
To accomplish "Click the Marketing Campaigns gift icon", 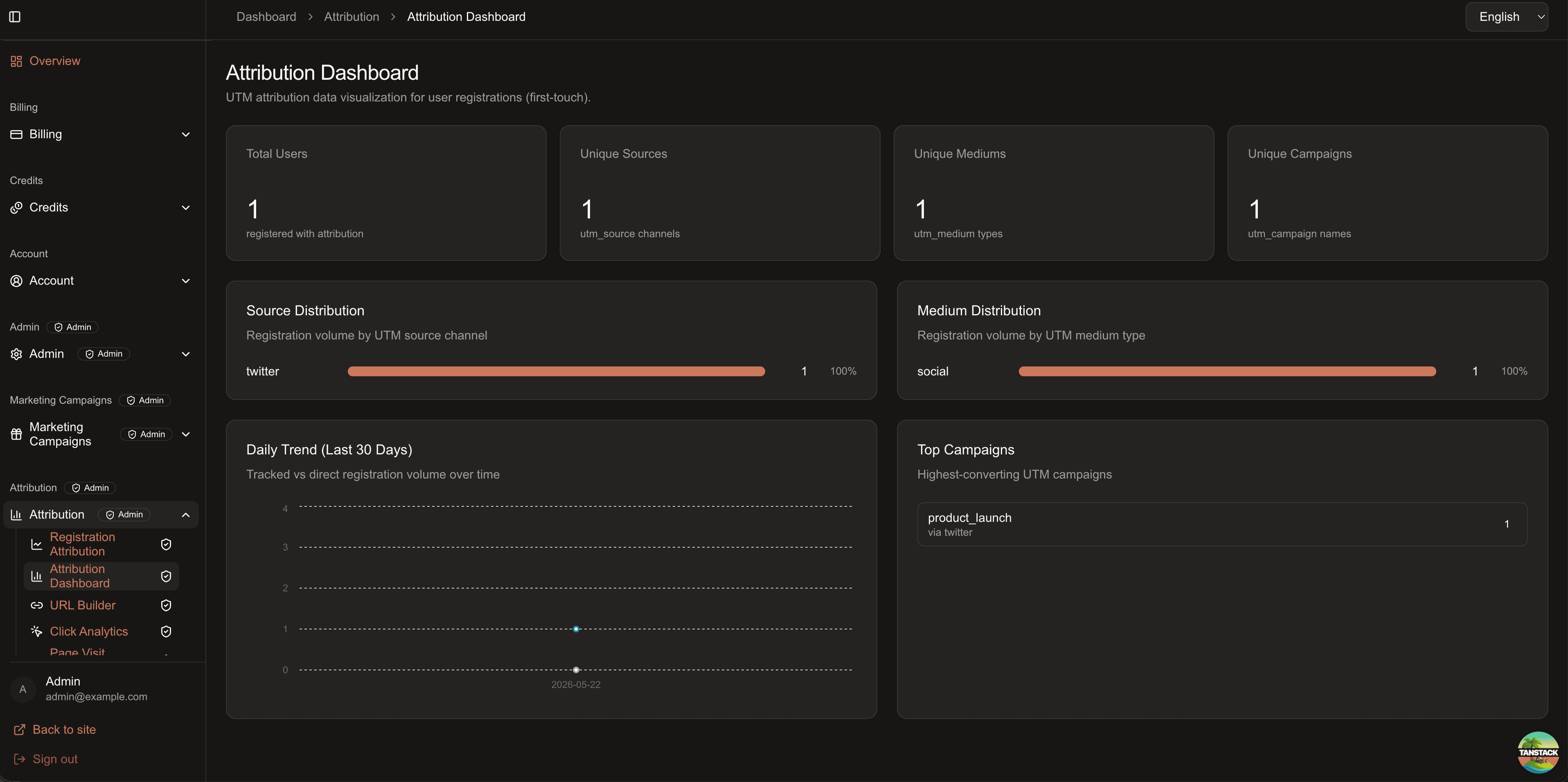I will [16, 434].
